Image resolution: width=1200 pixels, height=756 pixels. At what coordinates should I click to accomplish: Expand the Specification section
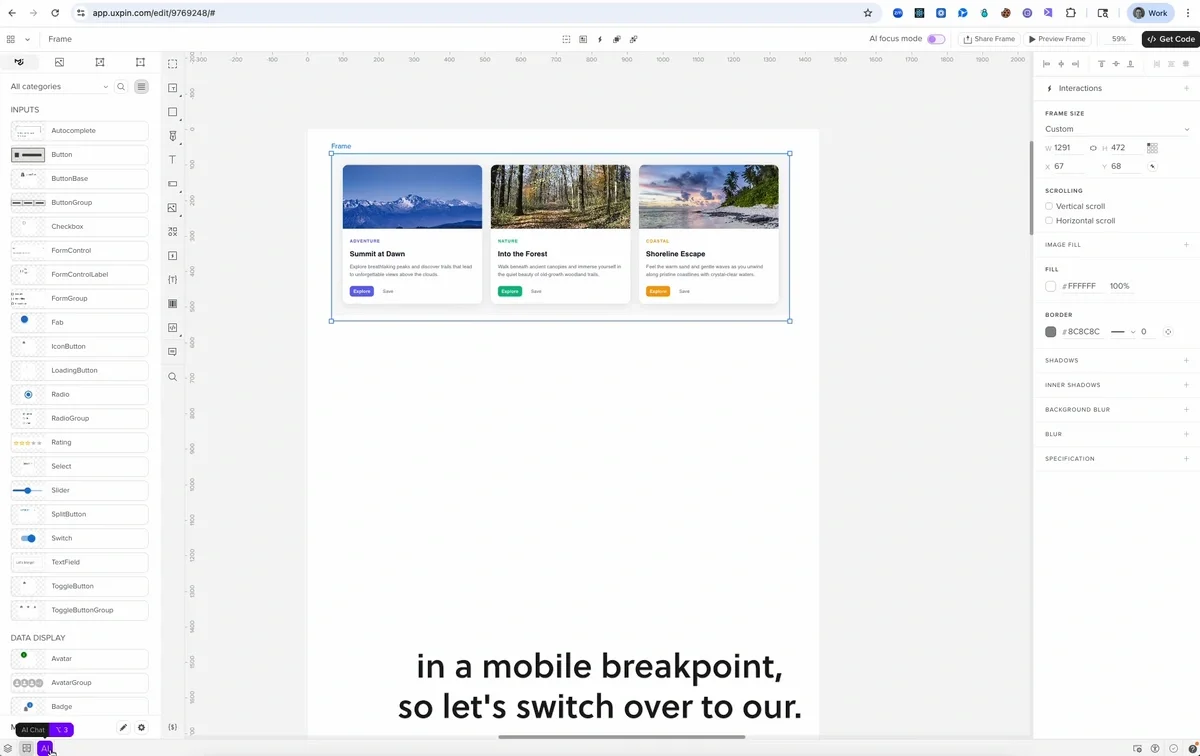[1186, 459]
